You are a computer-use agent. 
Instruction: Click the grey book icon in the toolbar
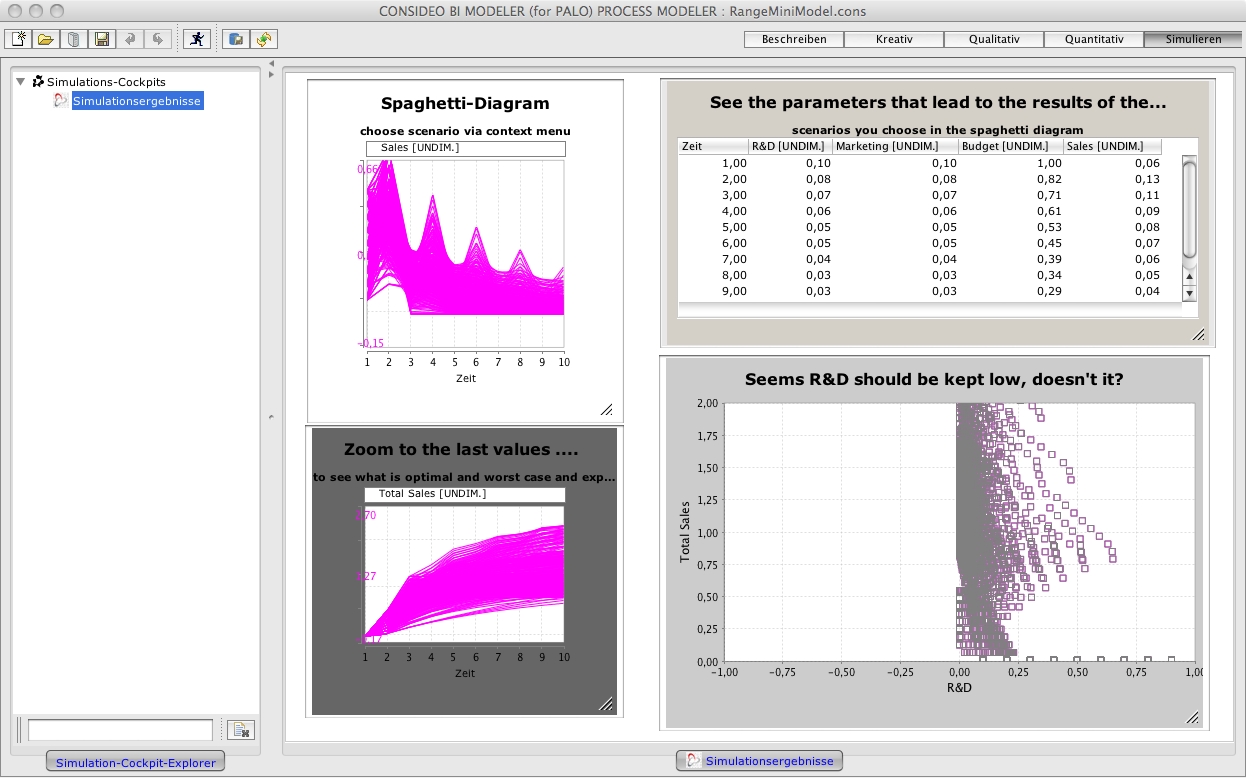point(74,39)
